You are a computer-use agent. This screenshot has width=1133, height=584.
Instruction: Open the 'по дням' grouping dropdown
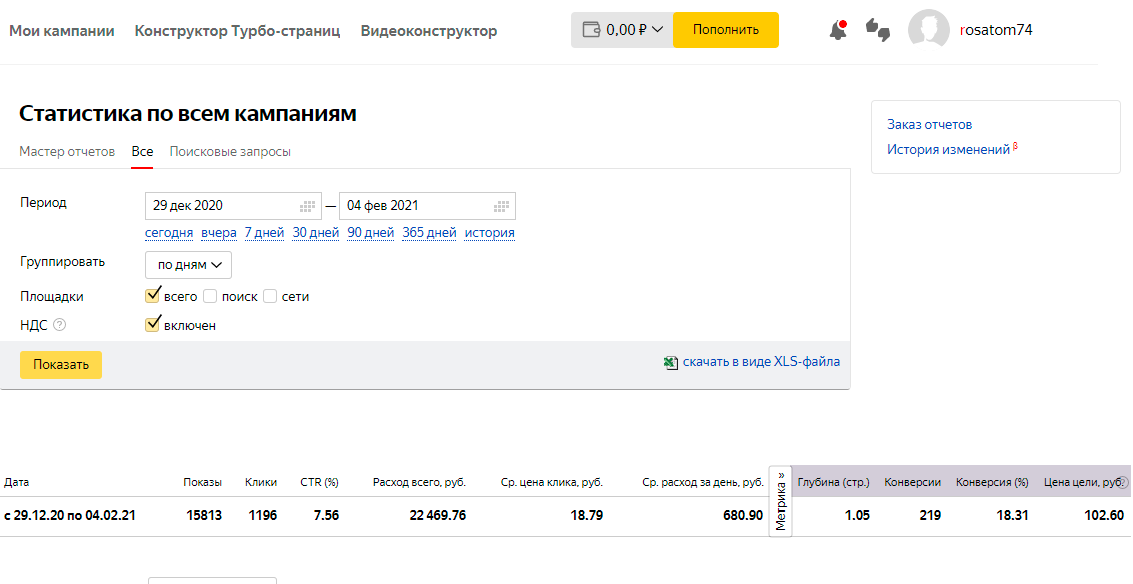pos(189,265)
